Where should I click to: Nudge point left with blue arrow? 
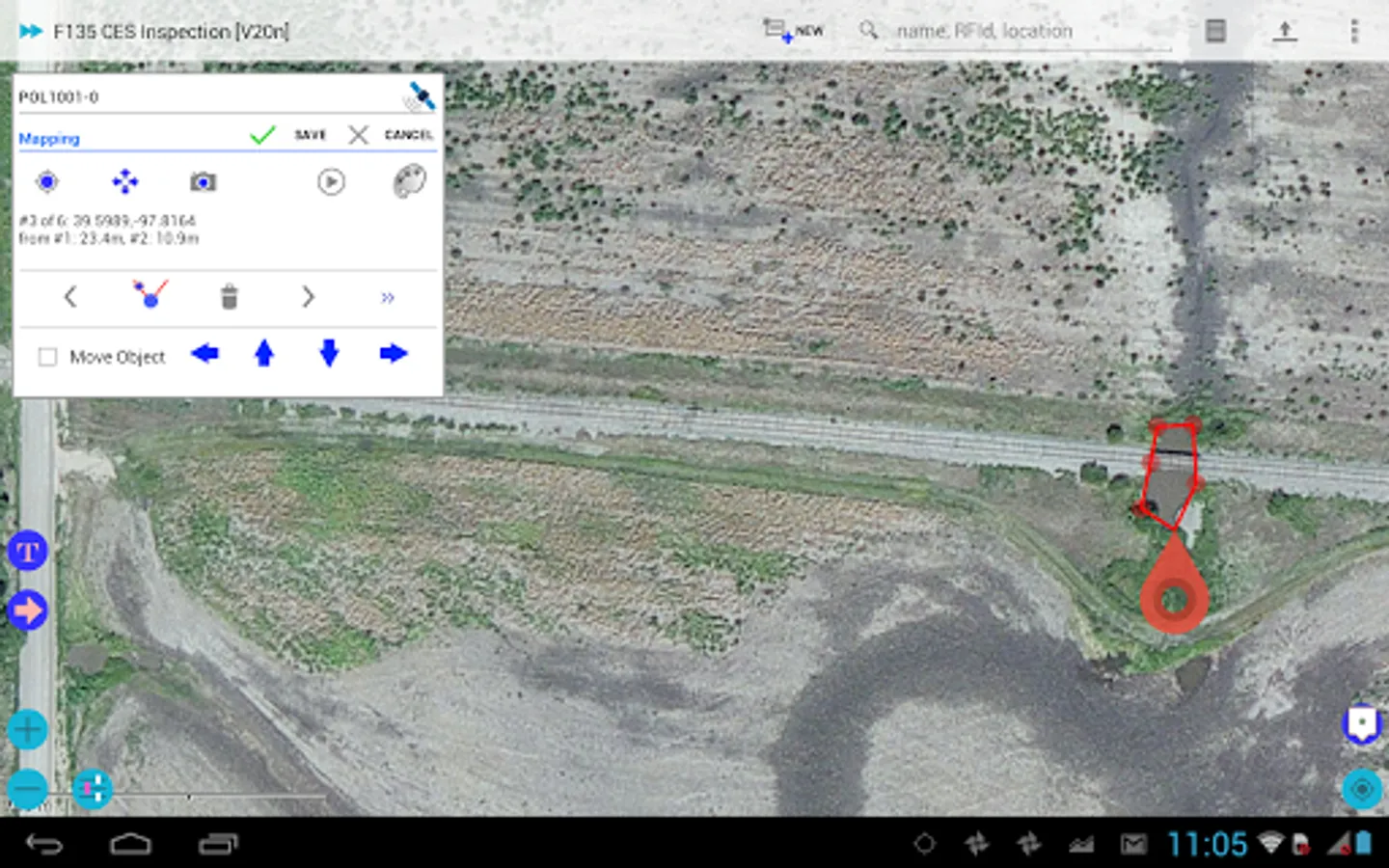(204, 354)
